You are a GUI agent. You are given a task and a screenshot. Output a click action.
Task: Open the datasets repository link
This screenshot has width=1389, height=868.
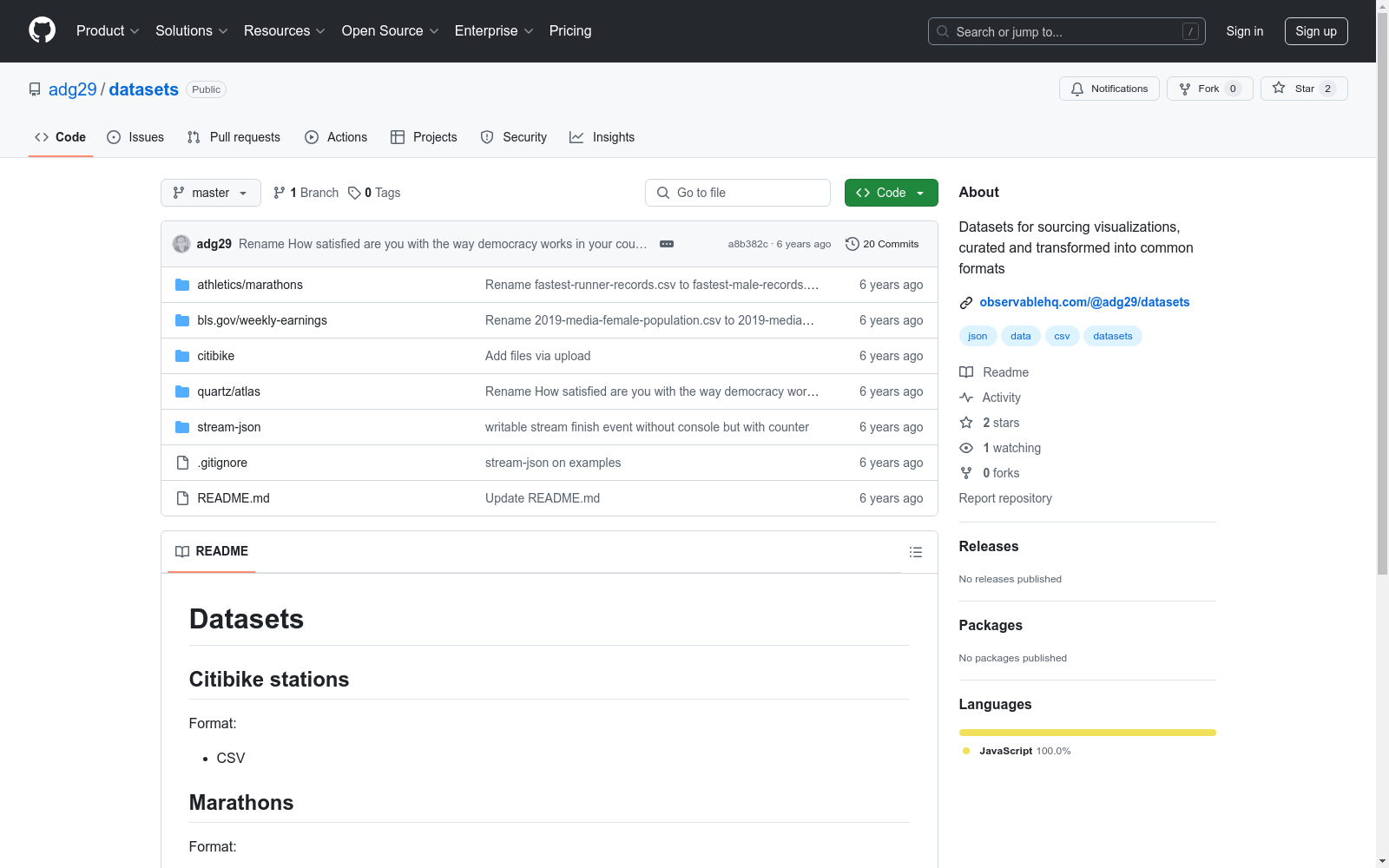point(144,89)
